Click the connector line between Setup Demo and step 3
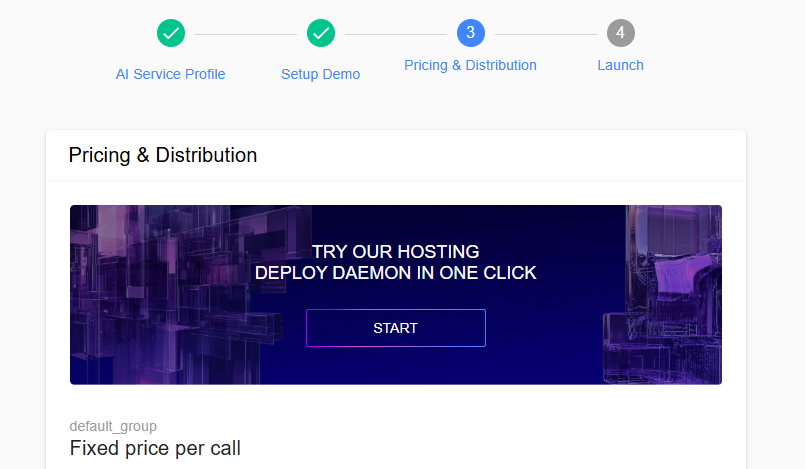This screenshot has width=805, height=469. [x=396, y=34]
